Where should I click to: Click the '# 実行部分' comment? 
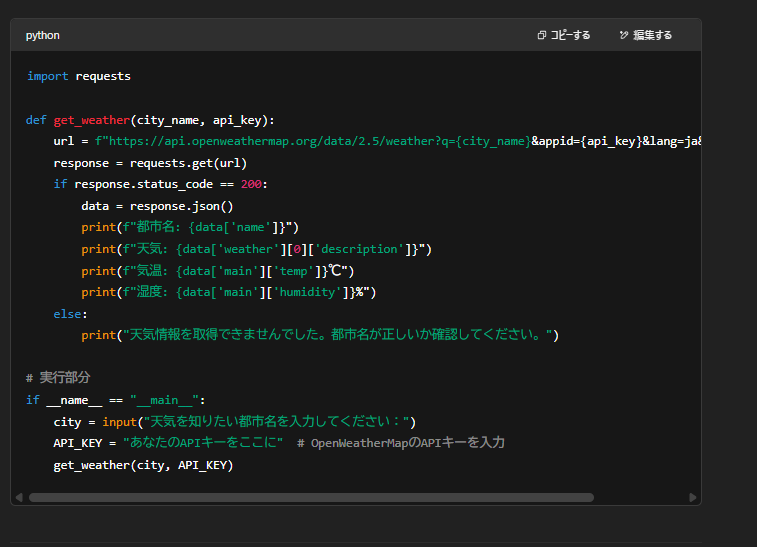tap(58, 378)
